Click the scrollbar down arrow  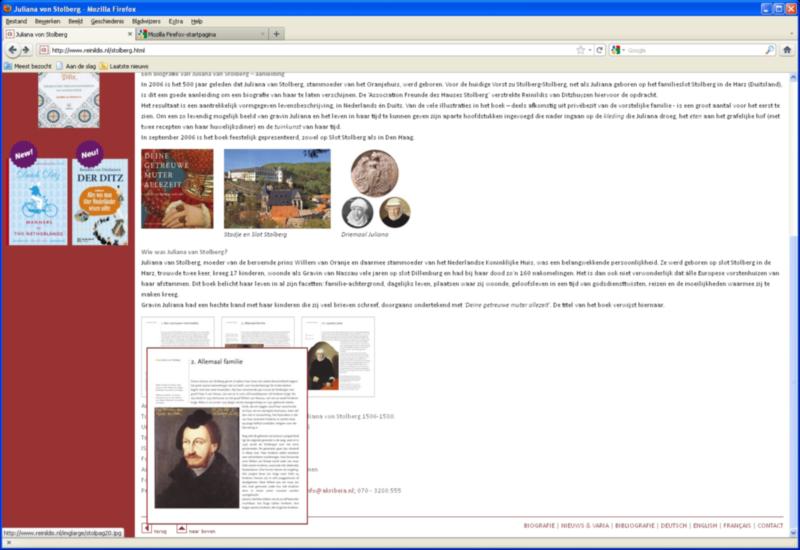tap(793, 533)
